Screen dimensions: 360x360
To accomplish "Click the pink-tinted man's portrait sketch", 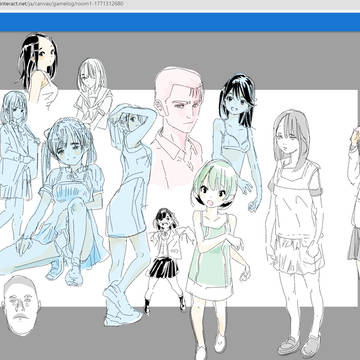I will pos(177,127).
